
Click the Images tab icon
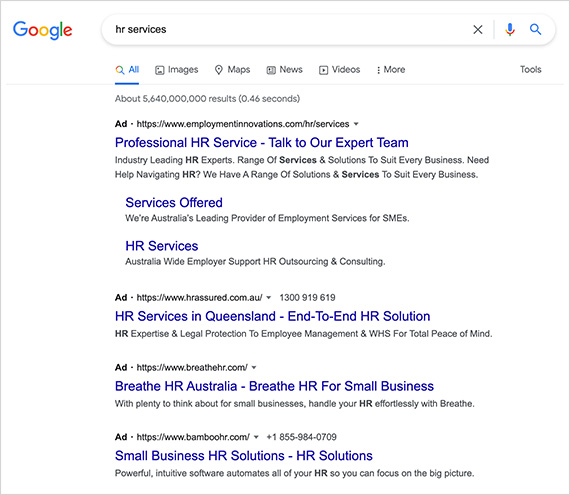(x=160, y=70)
